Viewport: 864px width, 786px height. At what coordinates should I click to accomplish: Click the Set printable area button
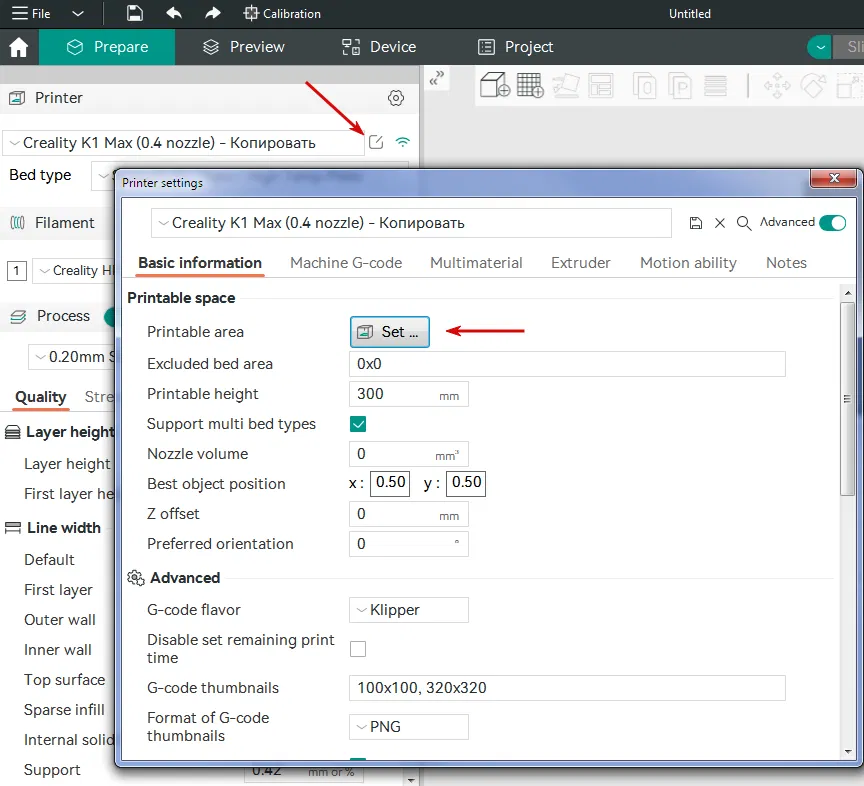coord(390,332)
